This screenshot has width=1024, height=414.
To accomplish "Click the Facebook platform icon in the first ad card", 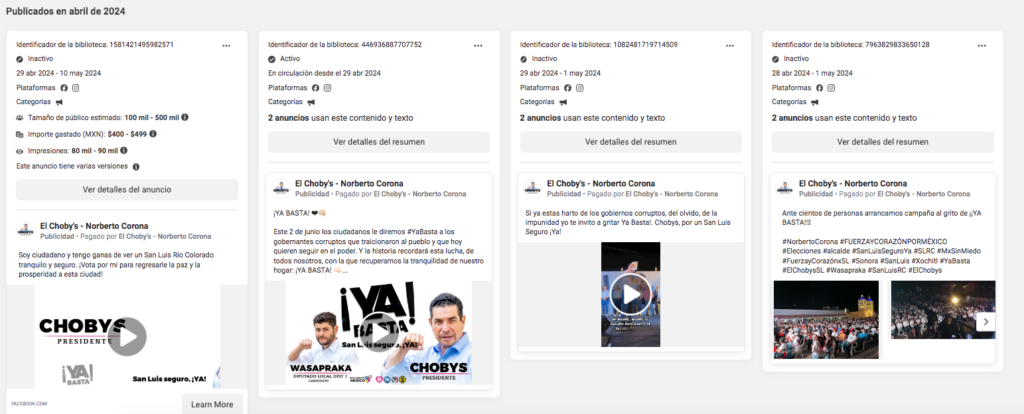I will click(64, 88).
